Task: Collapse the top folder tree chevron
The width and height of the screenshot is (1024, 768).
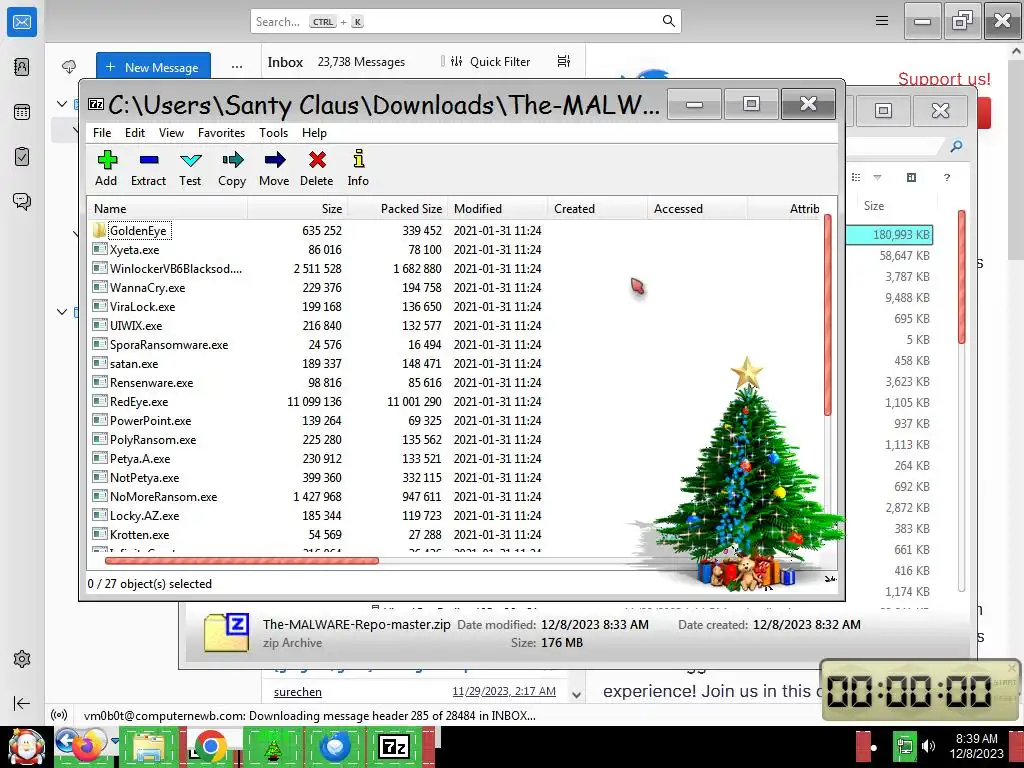Action: click(x=62, y=103)
